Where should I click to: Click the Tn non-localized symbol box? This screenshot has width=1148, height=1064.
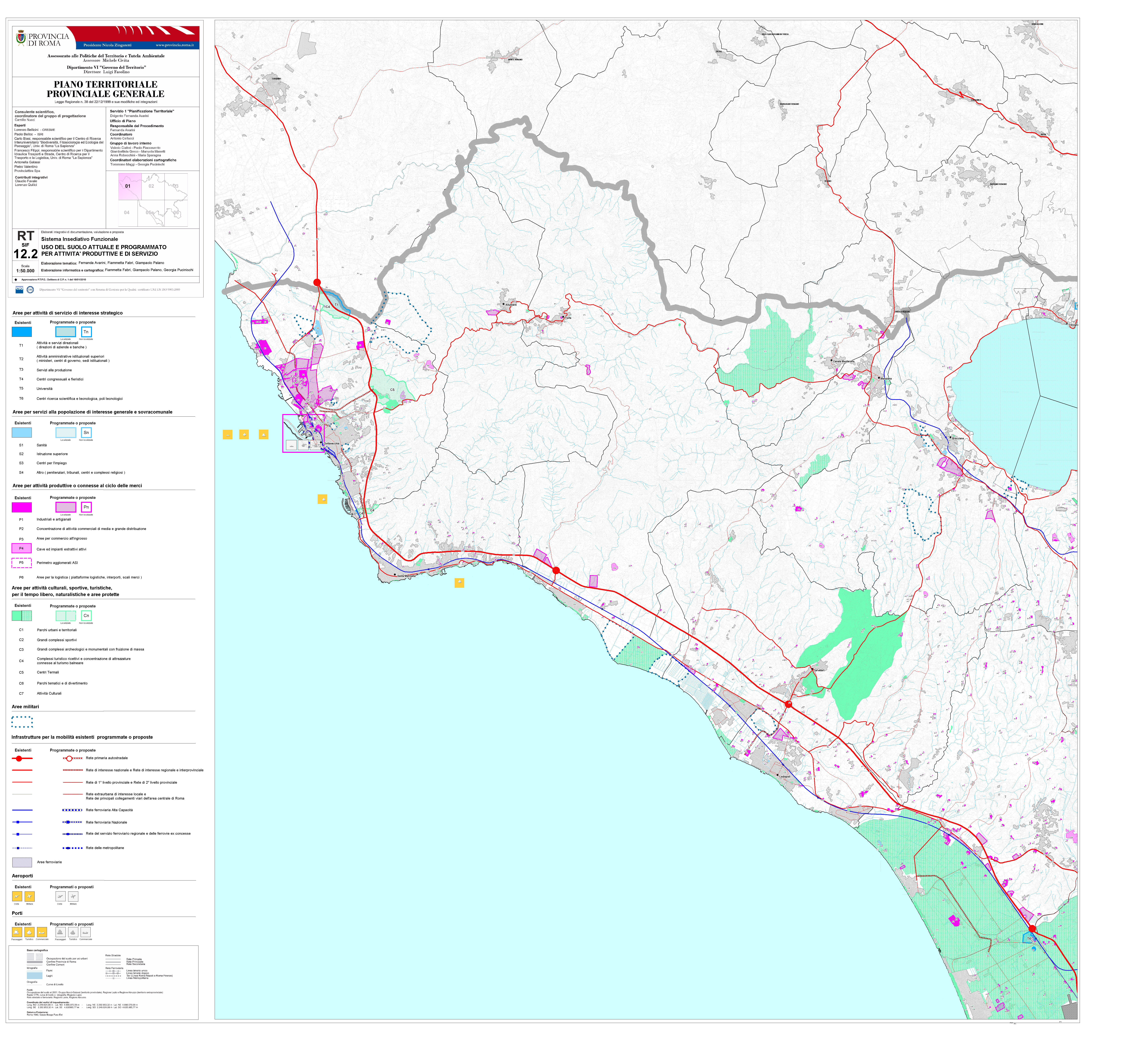click(x=86, y=332)
